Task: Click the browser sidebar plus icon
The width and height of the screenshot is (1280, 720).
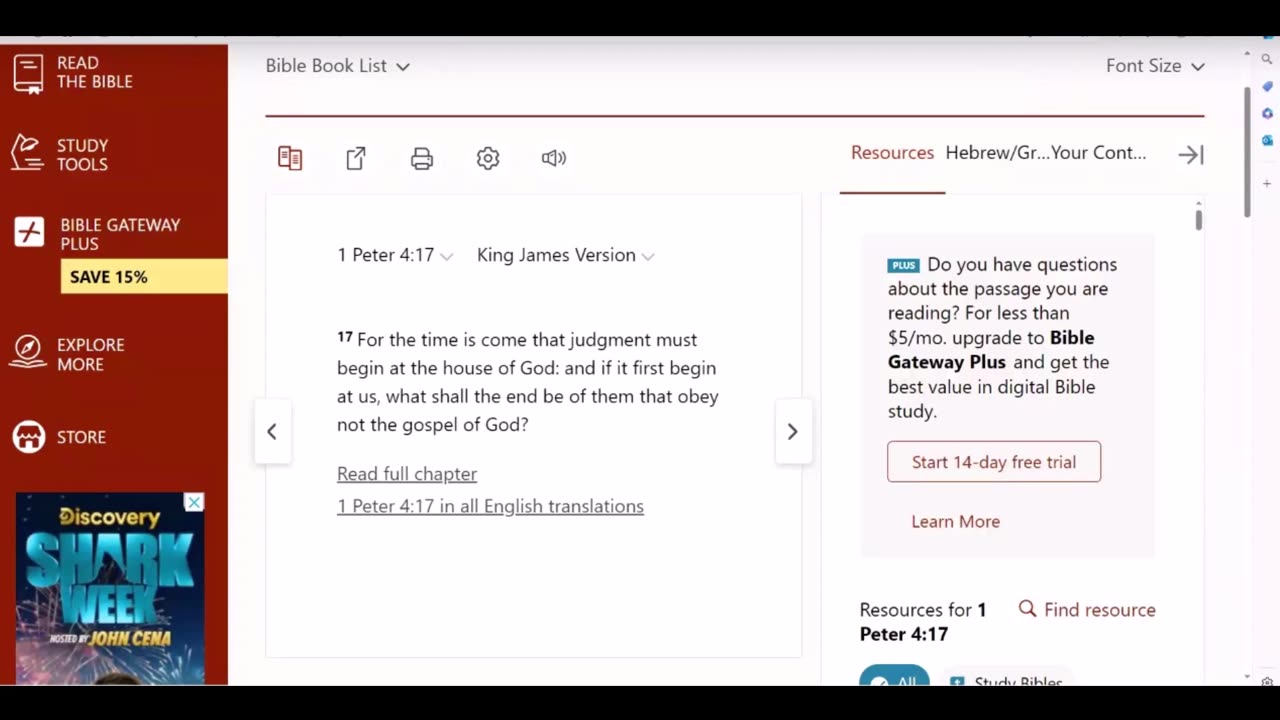Action: tap(1267, 184)
